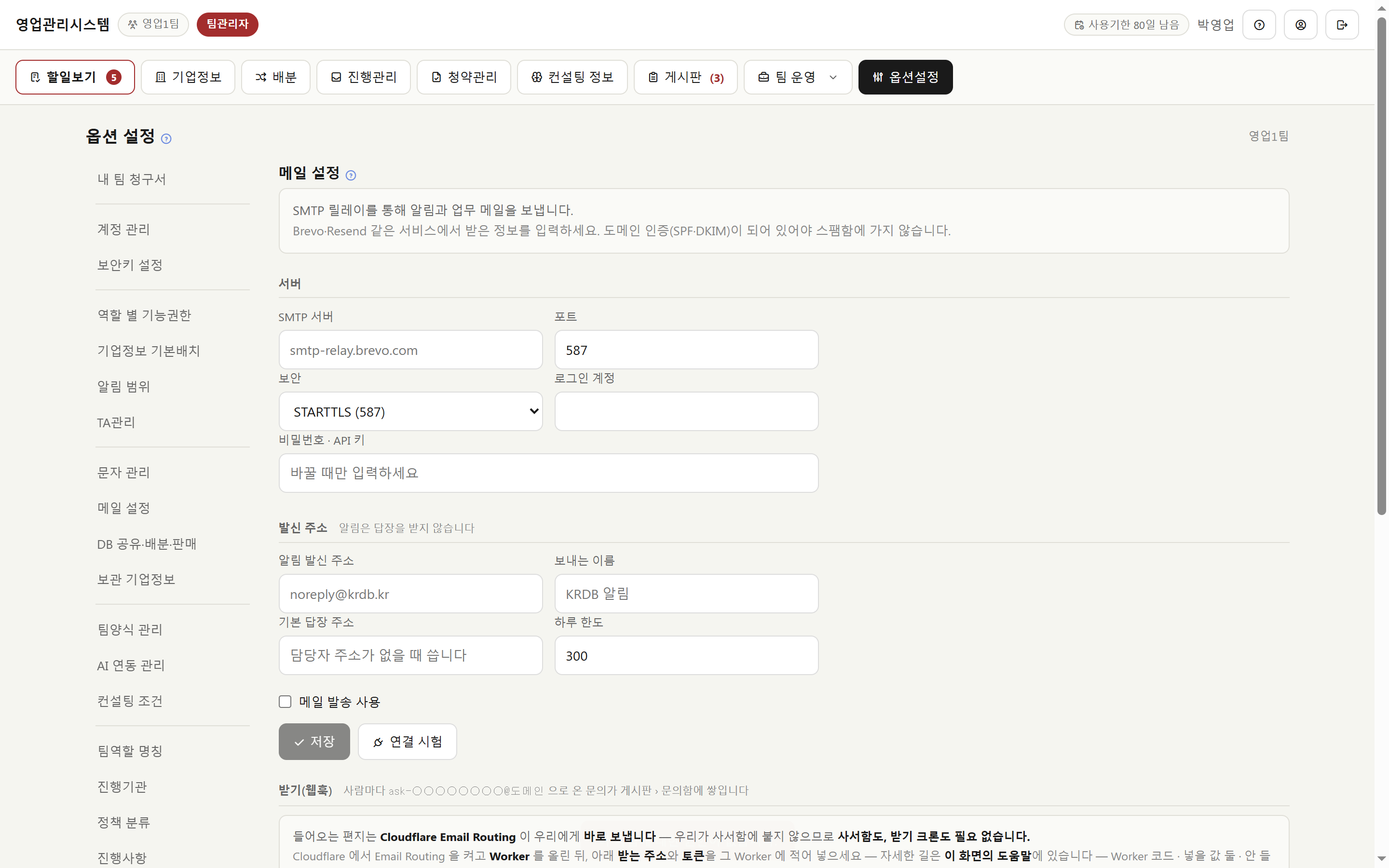Screen dimensions: 1389x868
Task: Switch to the 게시판 tab
Action: 685,77
